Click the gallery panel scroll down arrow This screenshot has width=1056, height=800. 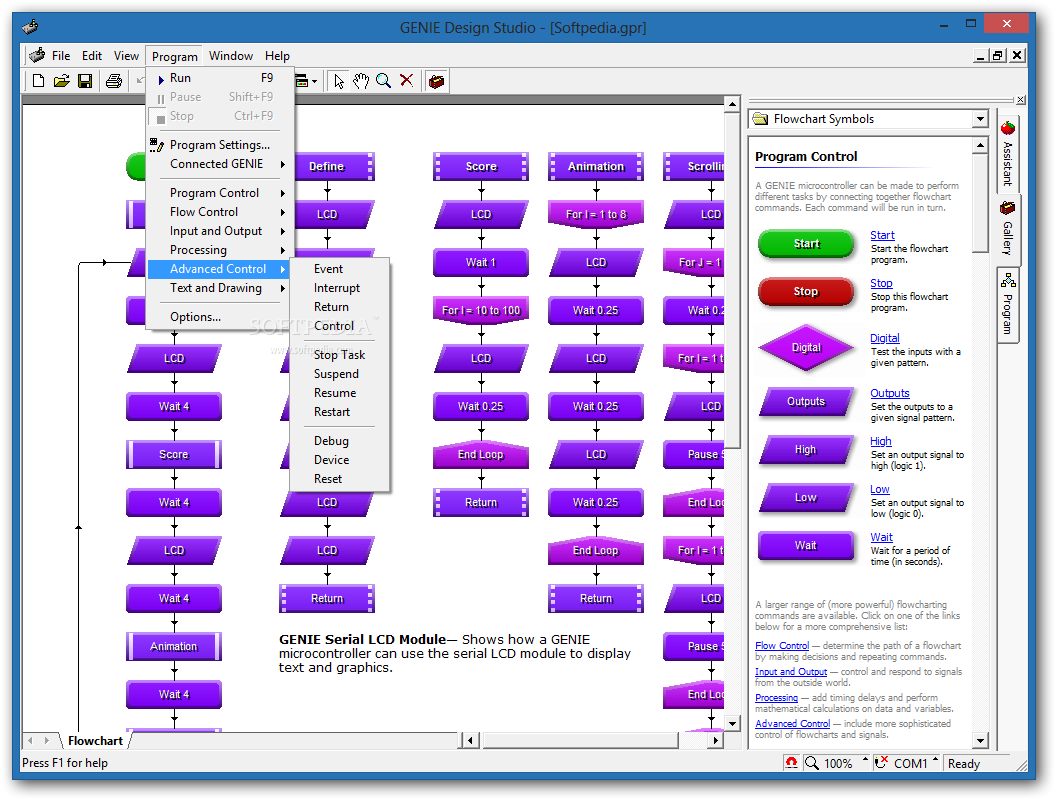click(980, 741)
